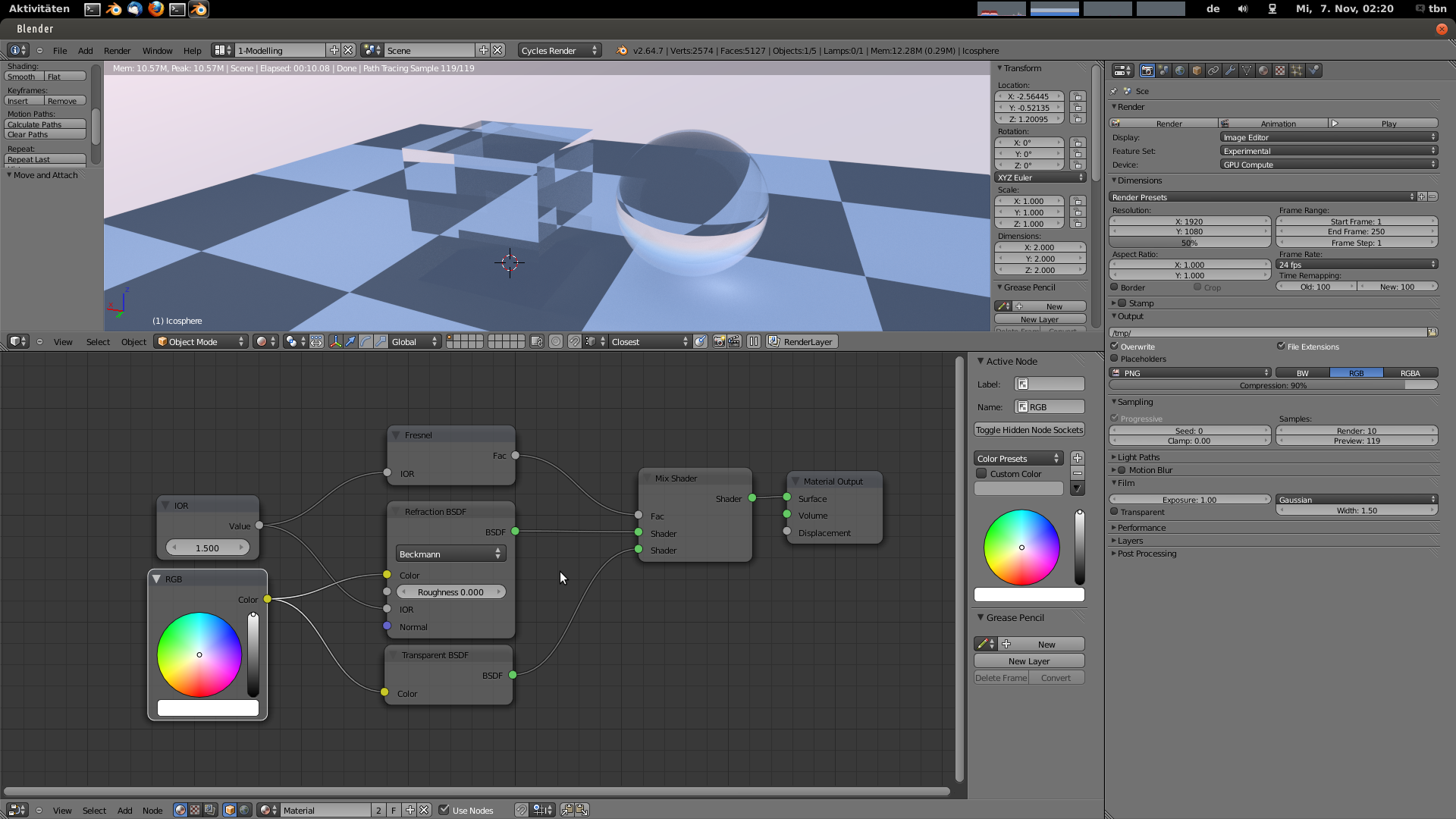The height and width of the screenshot is (819, 1456).
Task: Lock the Location X value
Action: point(1078,96)
